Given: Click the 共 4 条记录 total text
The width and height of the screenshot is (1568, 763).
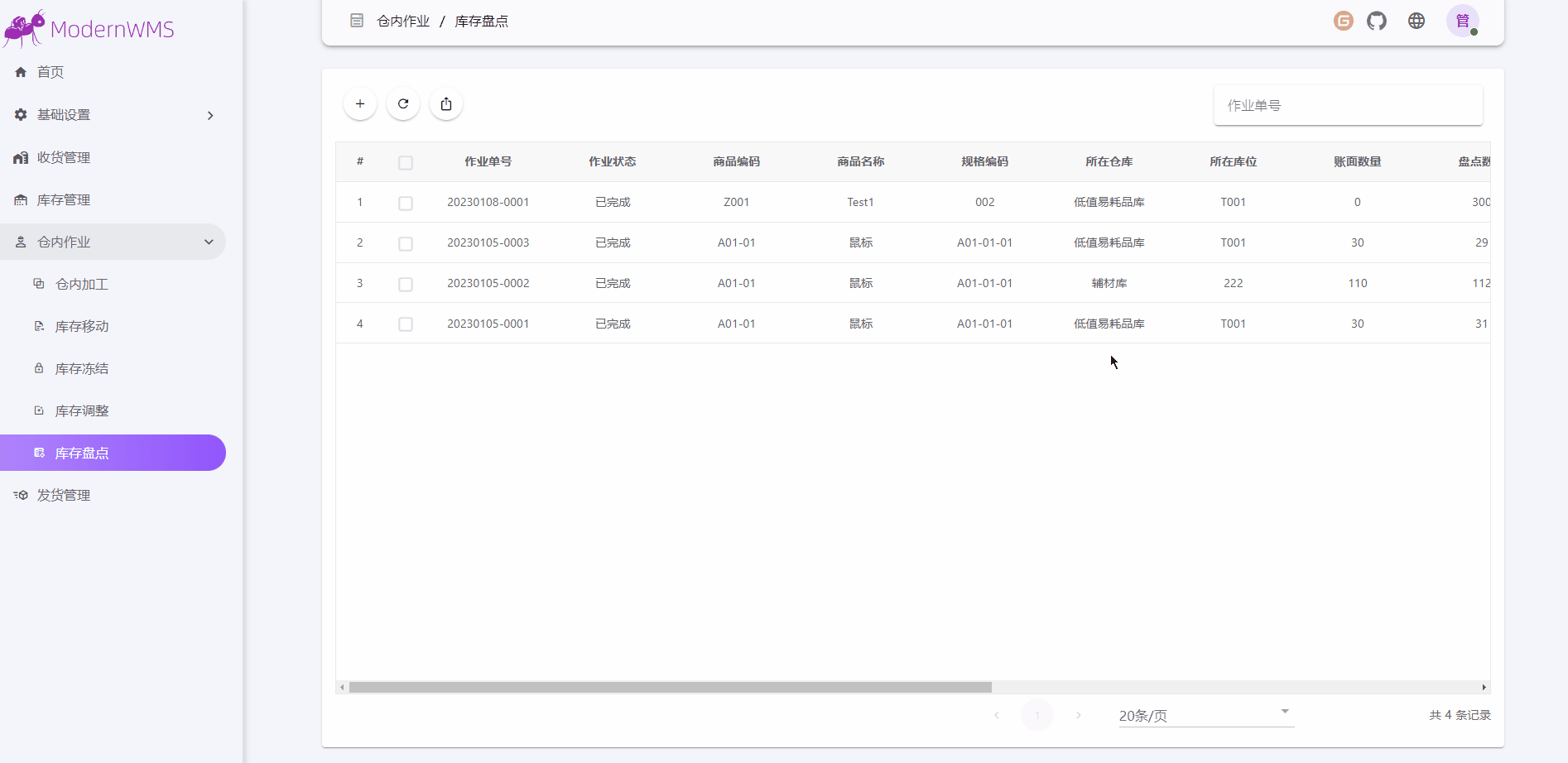Looking at the screenshot, I should coord(1460,715).
